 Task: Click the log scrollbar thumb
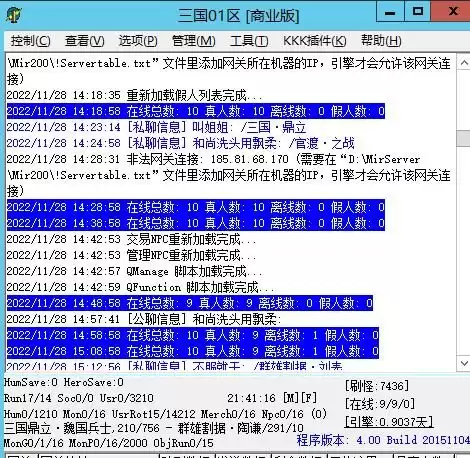(463, 138)
